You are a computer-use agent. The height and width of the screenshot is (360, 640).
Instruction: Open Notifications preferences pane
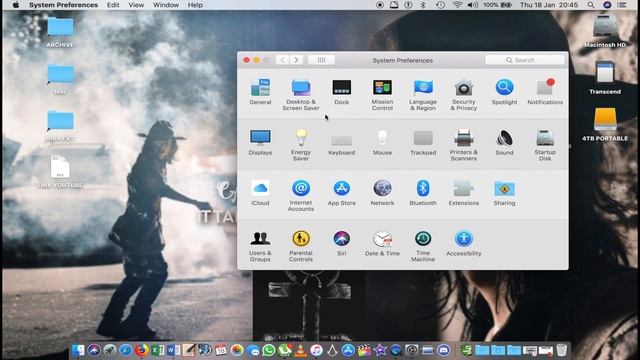point(545,92)
